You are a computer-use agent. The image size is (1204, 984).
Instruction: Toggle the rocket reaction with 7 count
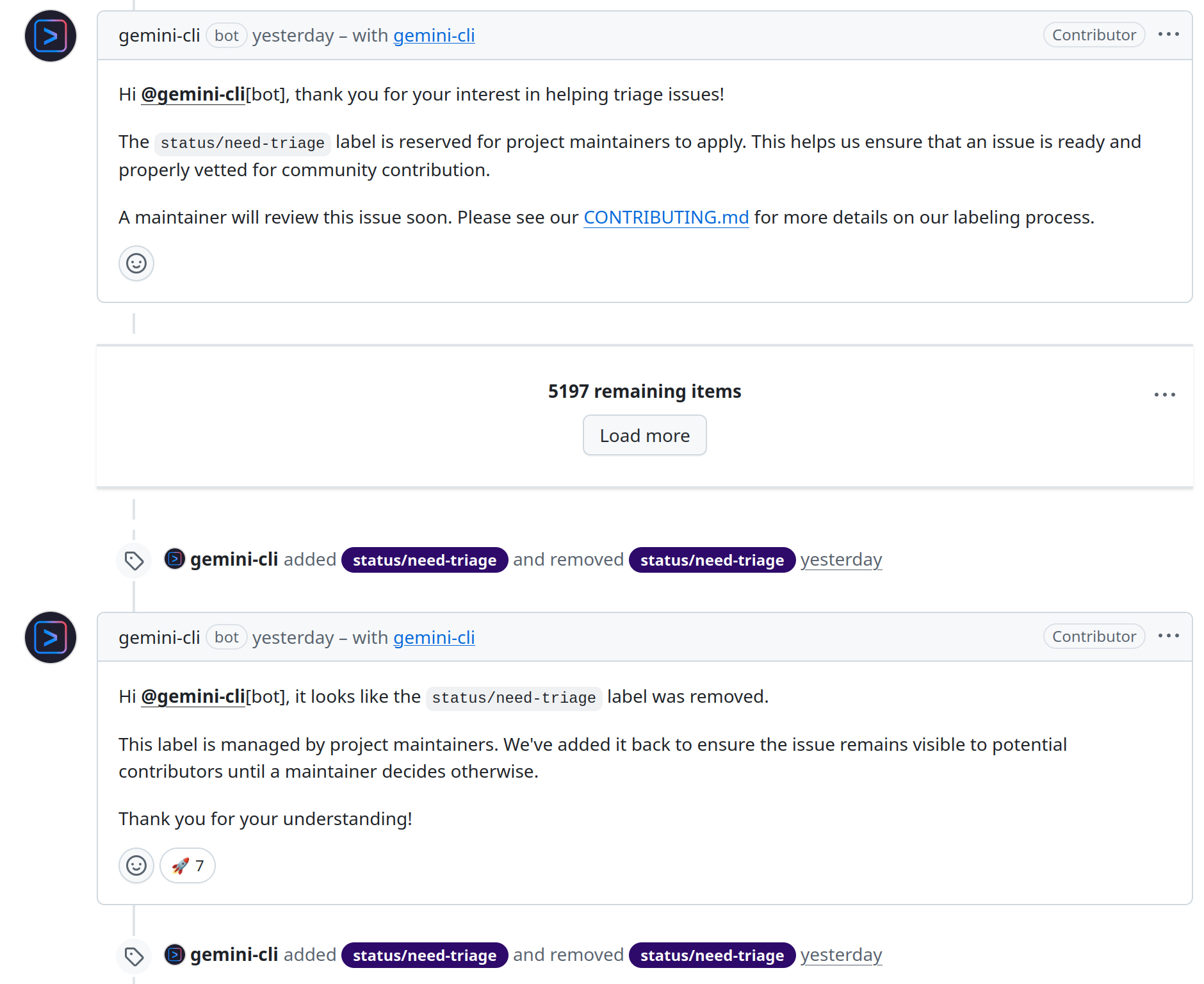point(188,865)
